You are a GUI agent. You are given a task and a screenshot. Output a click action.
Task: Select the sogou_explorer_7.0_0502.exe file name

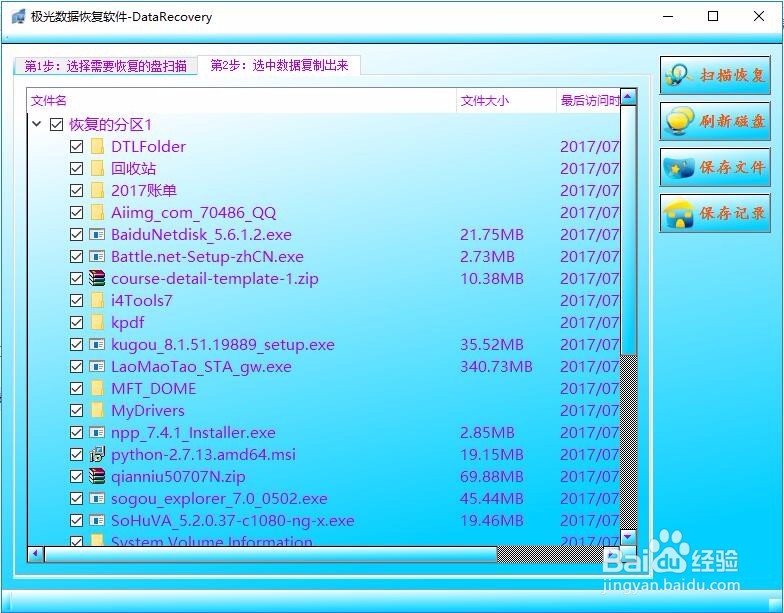tap(220, 498)
